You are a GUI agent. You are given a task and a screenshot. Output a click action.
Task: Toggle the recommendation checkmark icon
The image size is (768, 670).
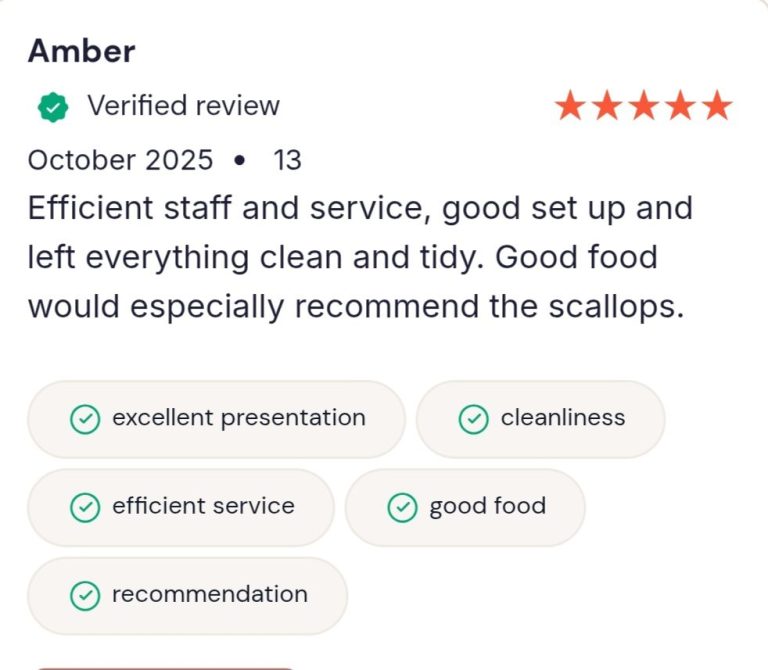[x=85, y=596]
